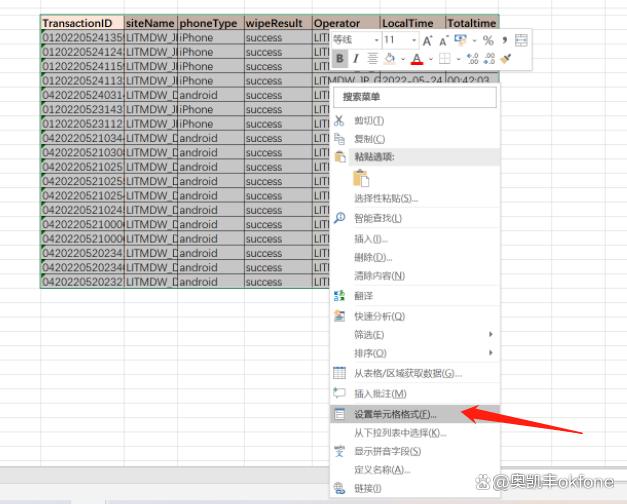
Task: Select the wipeResult header cell
Action: click(x=278, y=23)
